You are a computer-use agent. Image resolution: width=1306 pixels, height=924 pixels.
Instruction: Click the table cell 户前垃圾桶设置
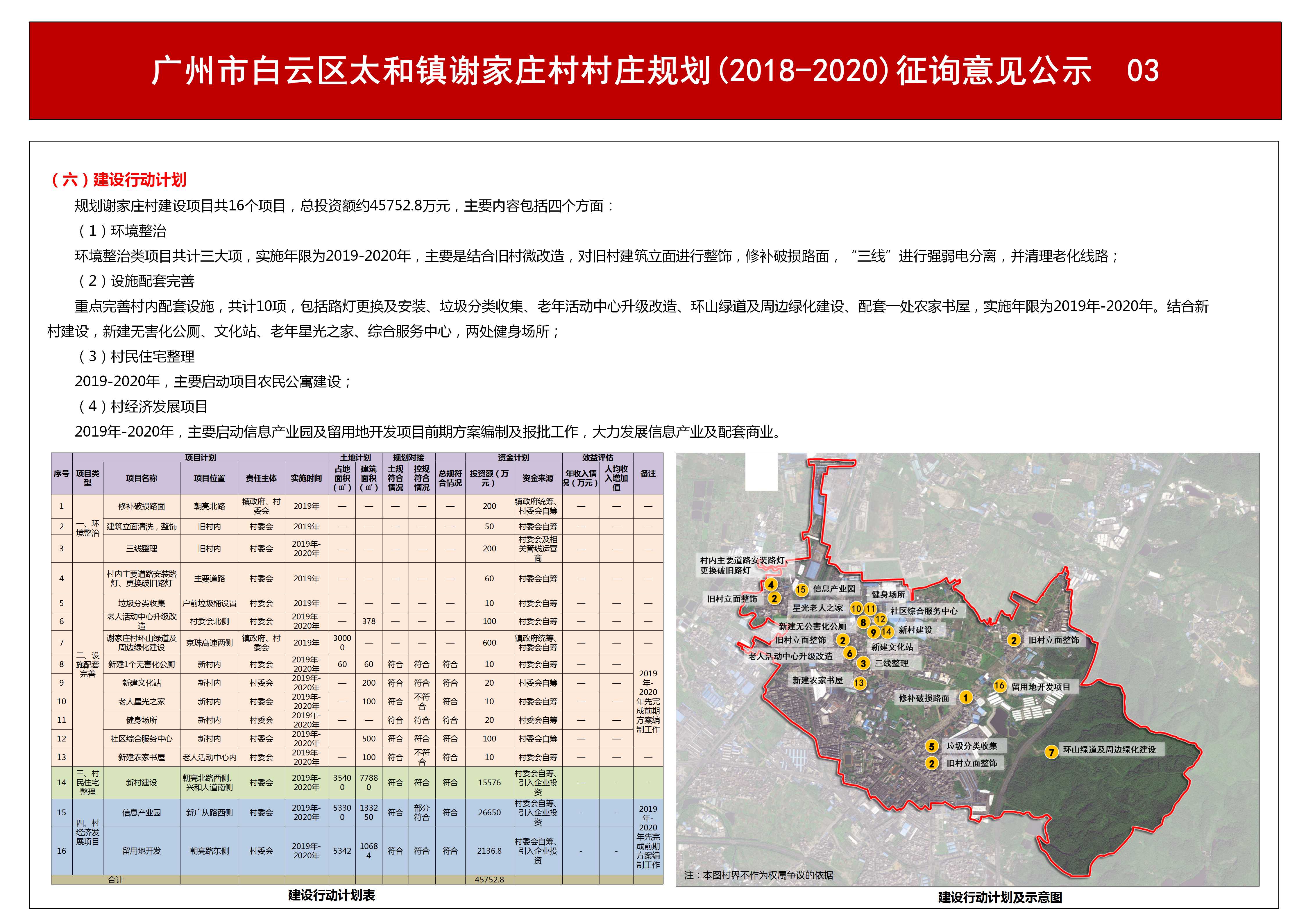pyautogui.click(x=209, y=604)
